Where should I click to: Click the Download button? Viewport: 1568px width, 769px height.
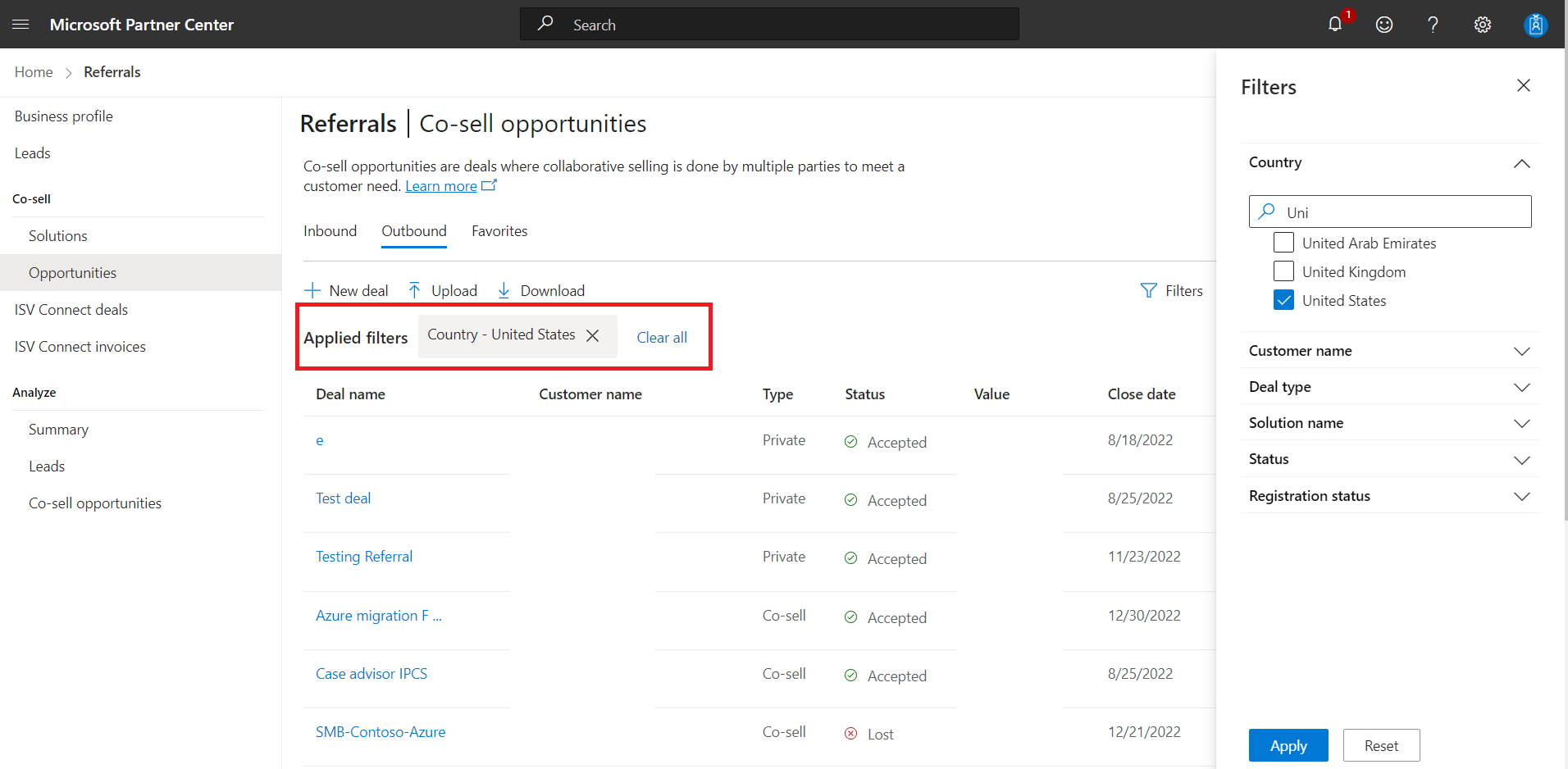pyautogui.click(x=540, y=290)
